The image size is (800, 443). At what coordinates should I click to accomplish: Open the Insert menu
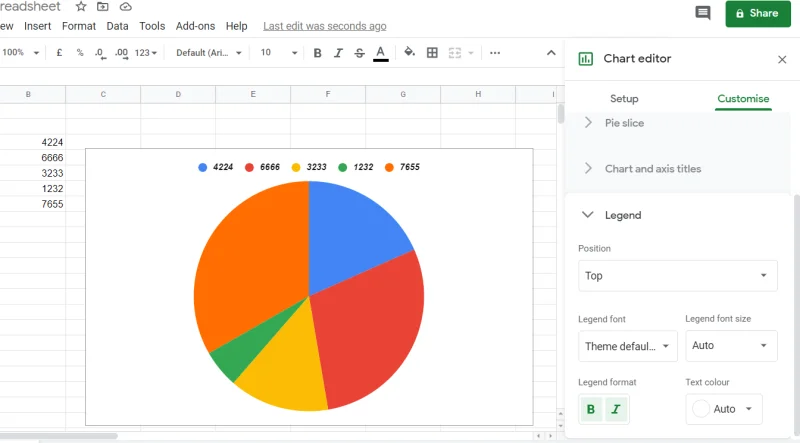pyautogui.click(x=38, y=26)
